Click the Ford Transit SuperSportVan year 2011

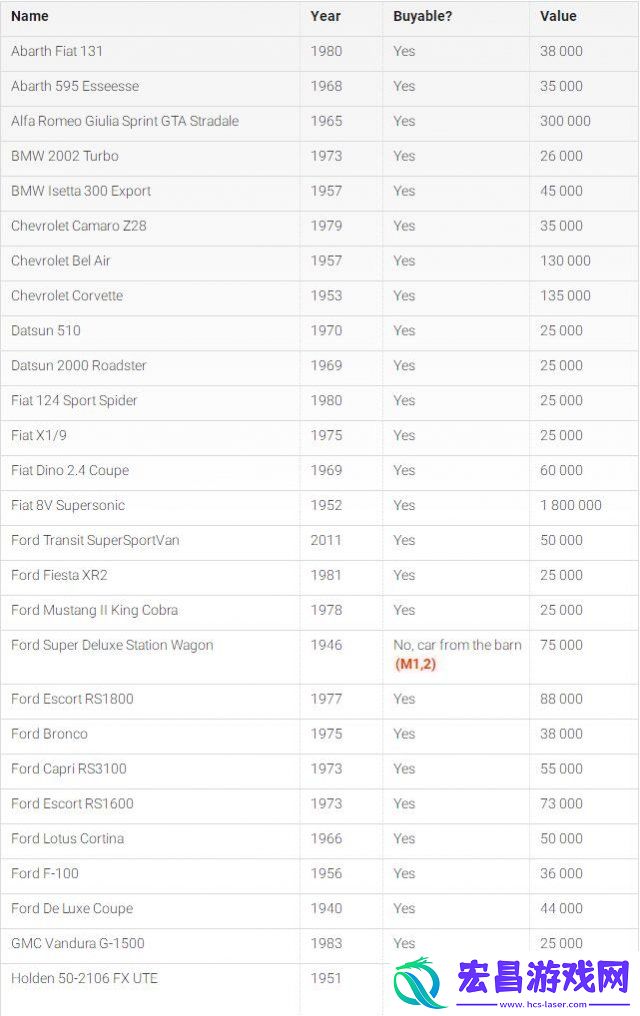(x=326, y=540)
